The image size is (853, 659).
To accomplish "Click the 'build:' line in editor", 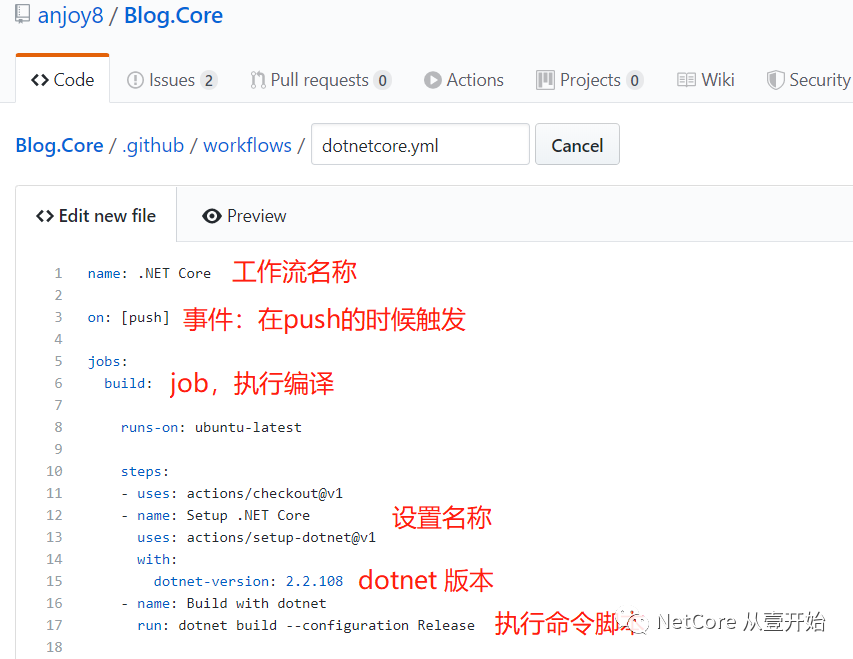I will click(x=128, y=383).
